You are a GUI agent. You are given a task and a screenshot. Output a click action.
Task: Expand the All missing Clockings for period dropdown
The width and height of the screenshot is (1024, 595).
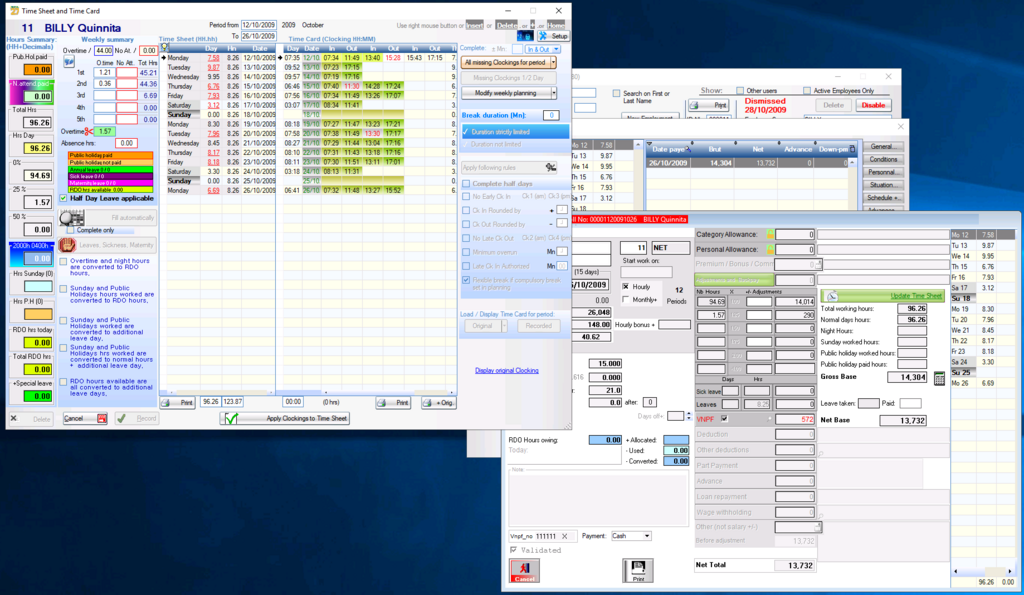(553, 62)
